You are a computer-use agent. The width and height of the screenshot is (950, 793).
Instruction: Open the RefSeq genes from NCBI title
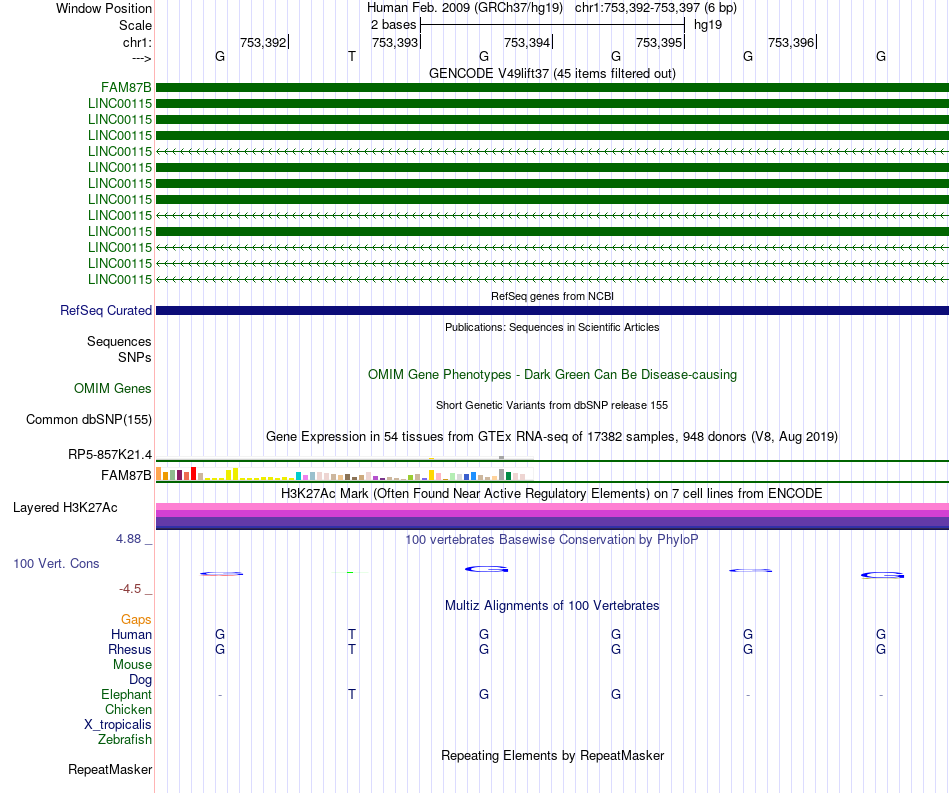[552, 296]
